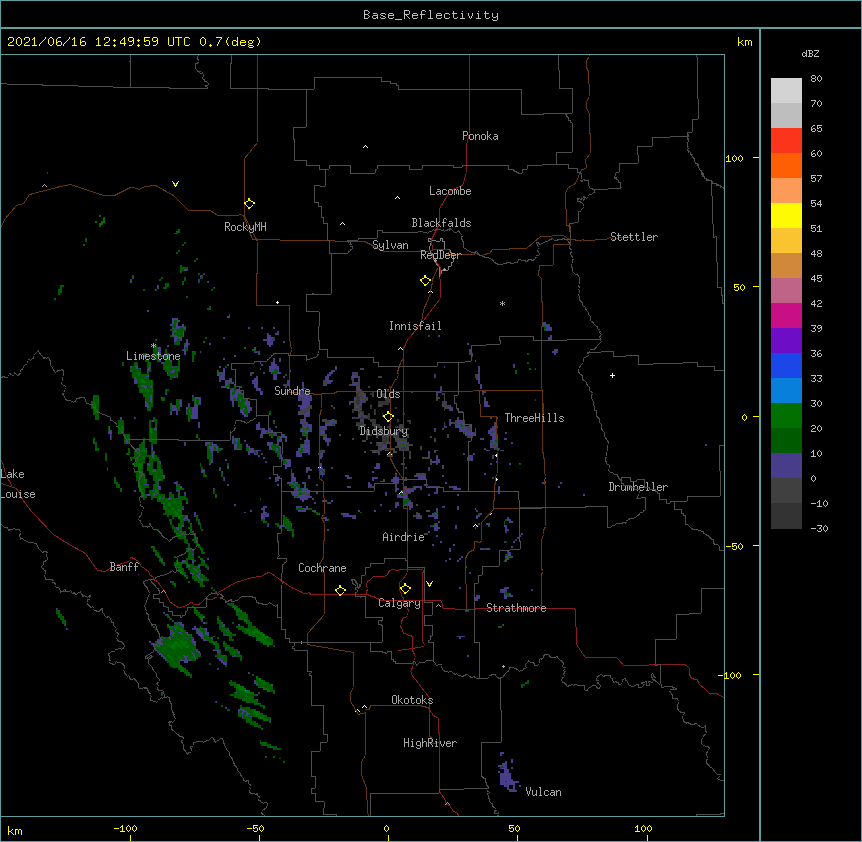862x842 pixels.
Task: Click the red 65 dBZ color swatch
Action: [x=786, y=141]
